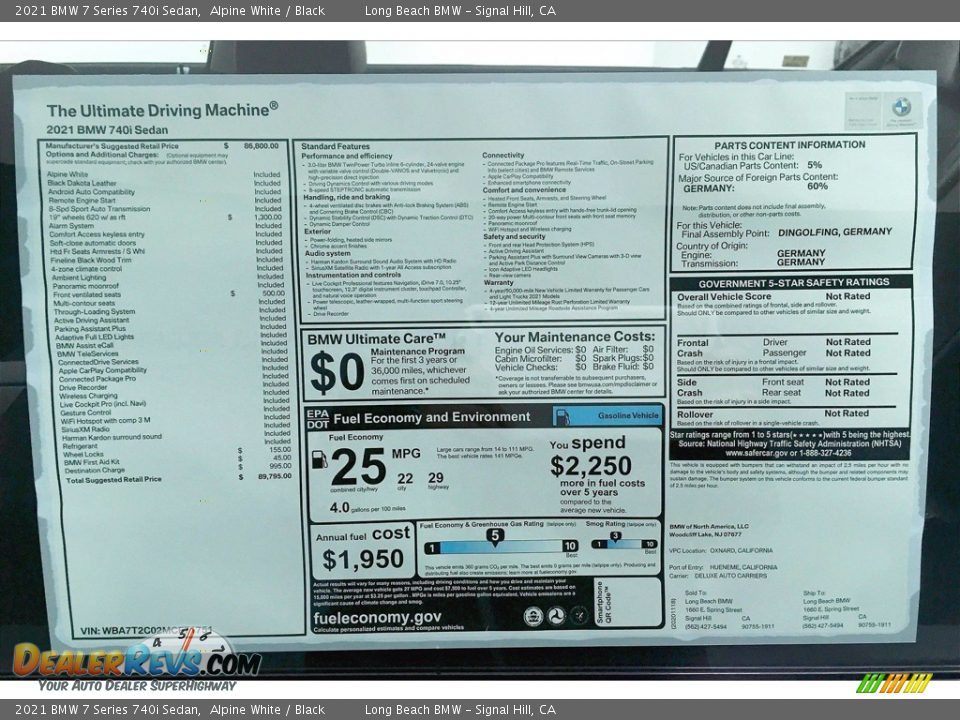Select 'Instrumentation and controls' subheading
The height and width of the screenshot is (720, 960).
tap(353, 275)
